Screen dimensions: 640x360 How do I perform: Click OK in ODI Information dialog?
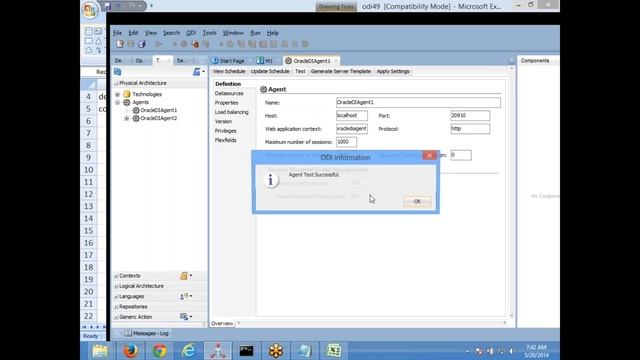point(417,201)
